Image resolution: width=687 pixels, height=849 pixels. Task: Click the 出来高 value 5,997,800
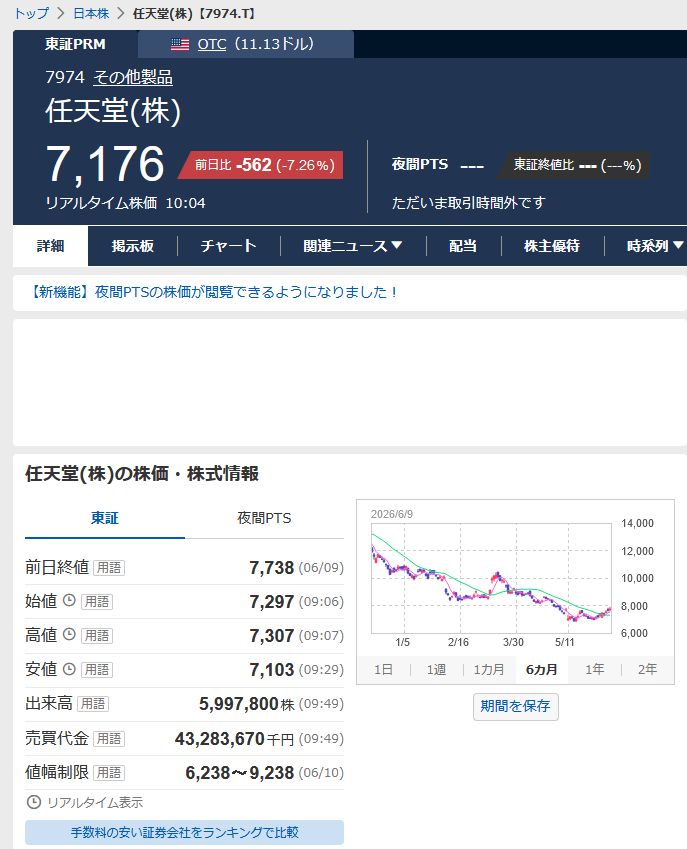[239, 703]
